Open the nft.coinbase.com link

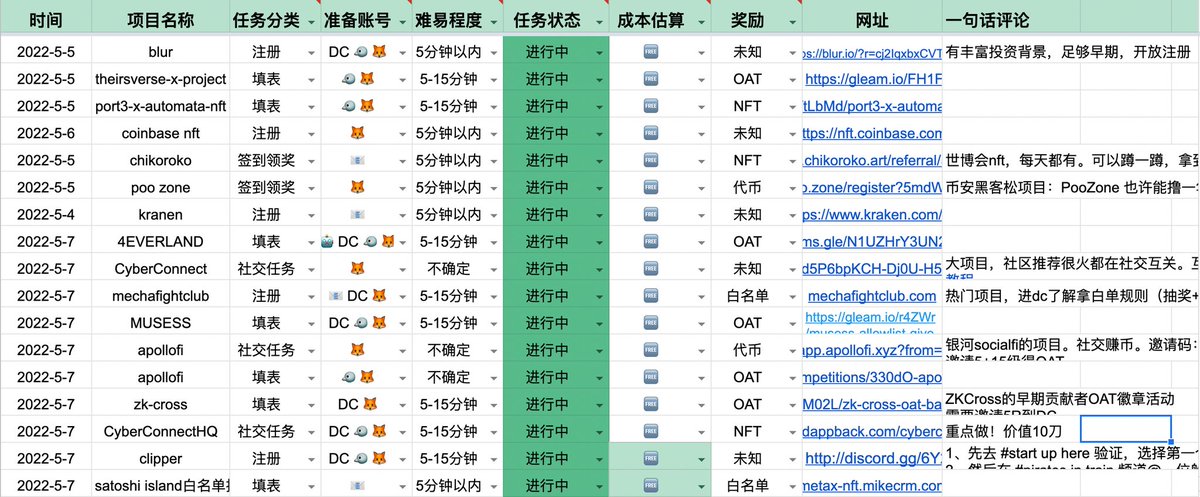point(873,132)
